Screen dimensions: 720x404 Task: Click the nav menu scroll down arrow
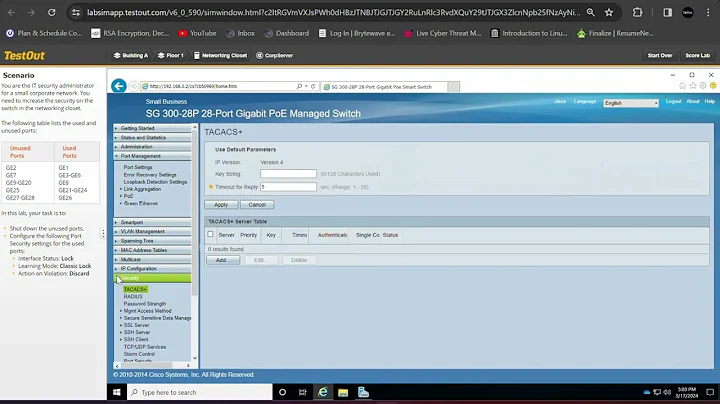coord(195,358)
